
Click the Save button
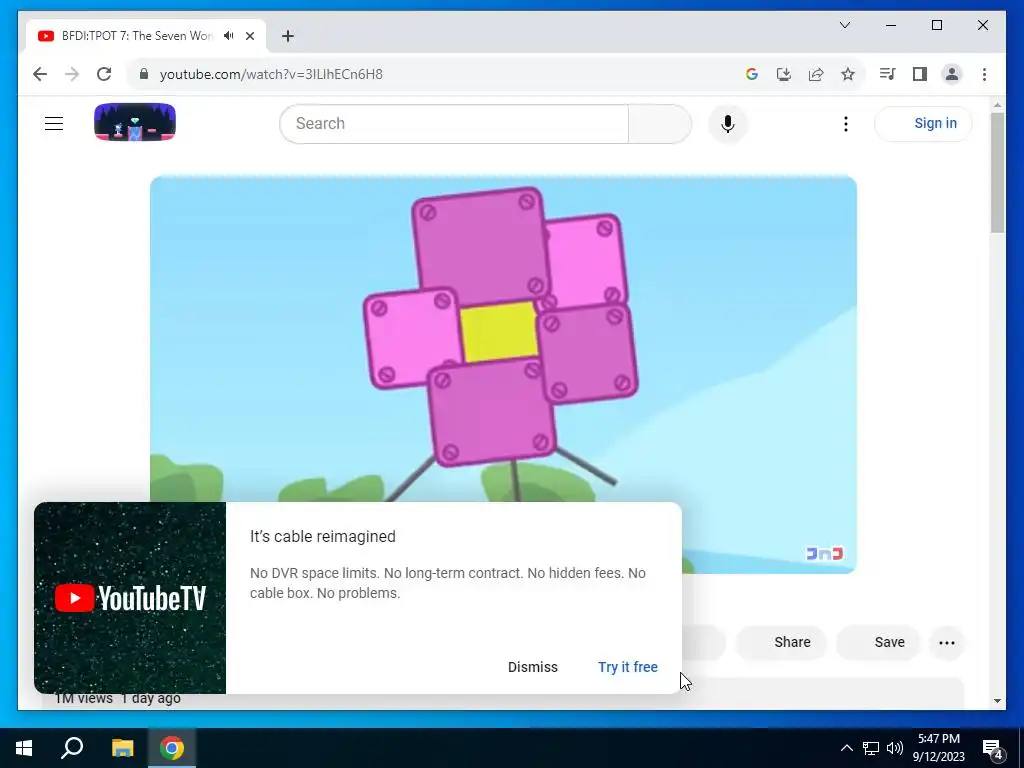(x=878, y=642)
